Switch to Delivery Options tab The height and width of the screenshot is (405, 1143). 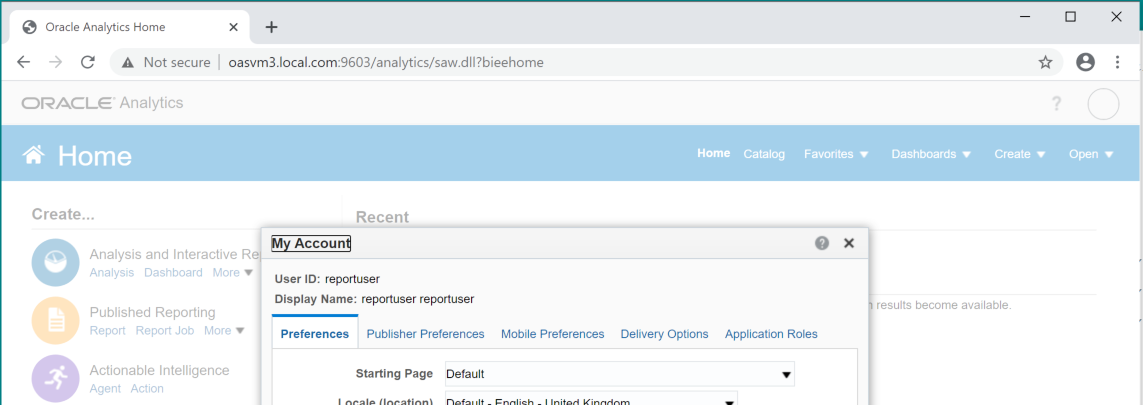coord(665,334)
